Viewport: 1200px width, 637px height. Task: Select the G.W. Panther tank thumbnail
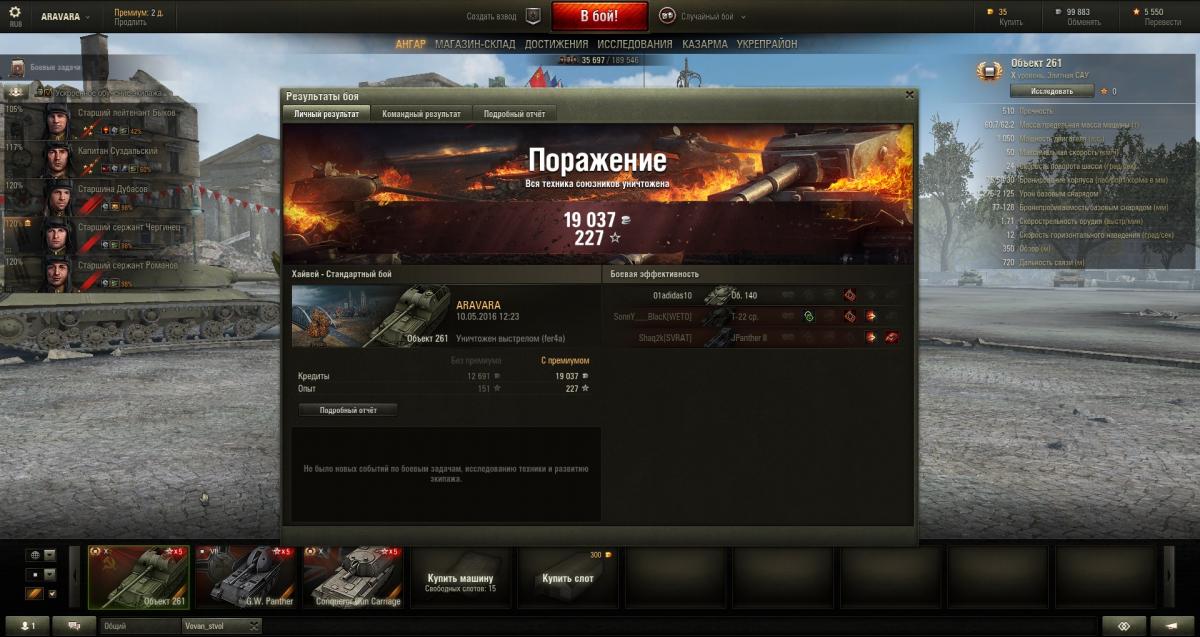click(245, 577)
